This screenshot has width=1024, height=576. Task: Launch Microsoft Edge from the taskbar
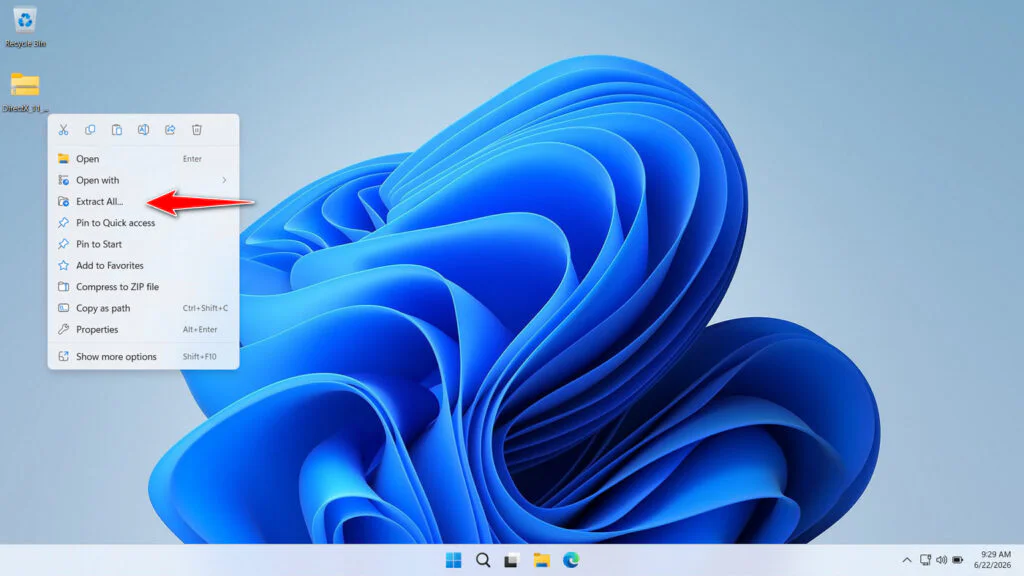tap(571, 560)
